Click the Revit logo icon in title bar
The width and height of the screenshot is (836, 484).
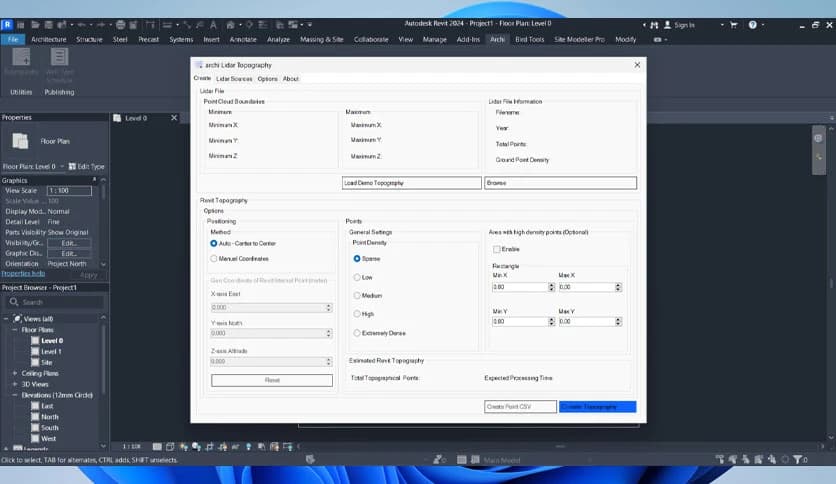[8, 24]
